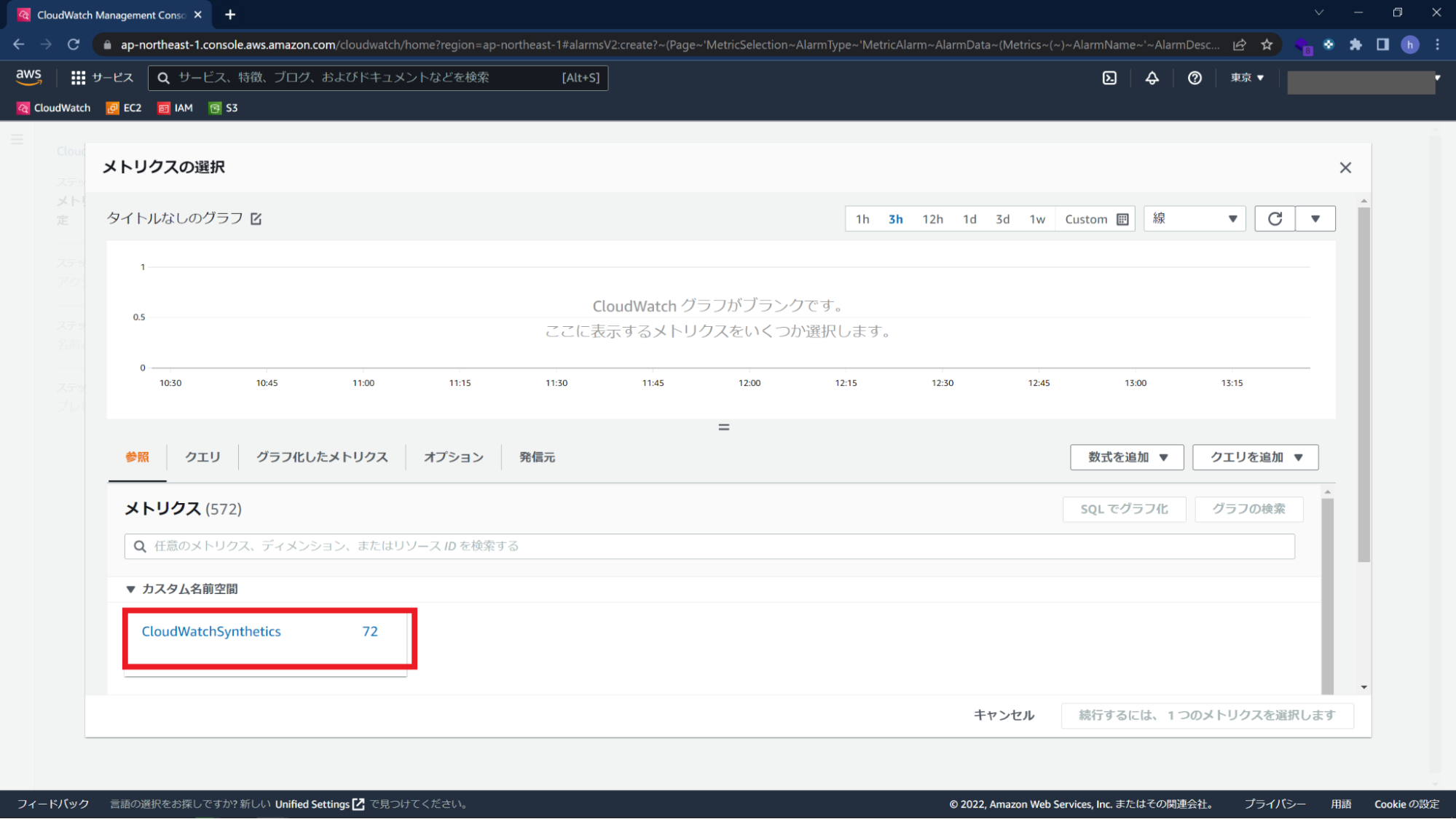Open browser extensions puzzle icon
The image size is (1456, 819).
click(1355, 44)
